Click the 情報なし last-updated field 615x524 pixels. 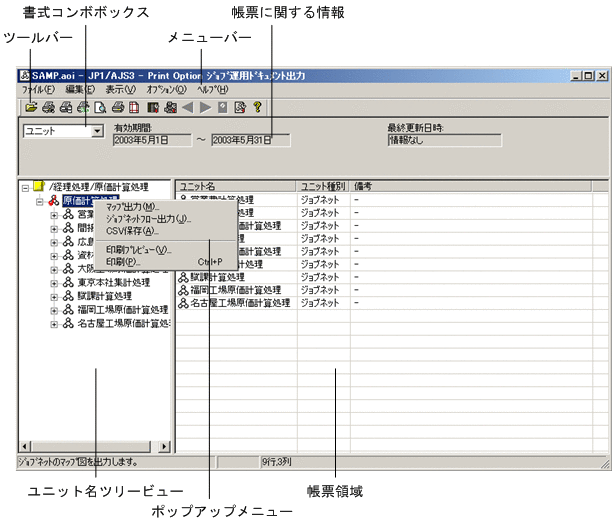(445, 140)
